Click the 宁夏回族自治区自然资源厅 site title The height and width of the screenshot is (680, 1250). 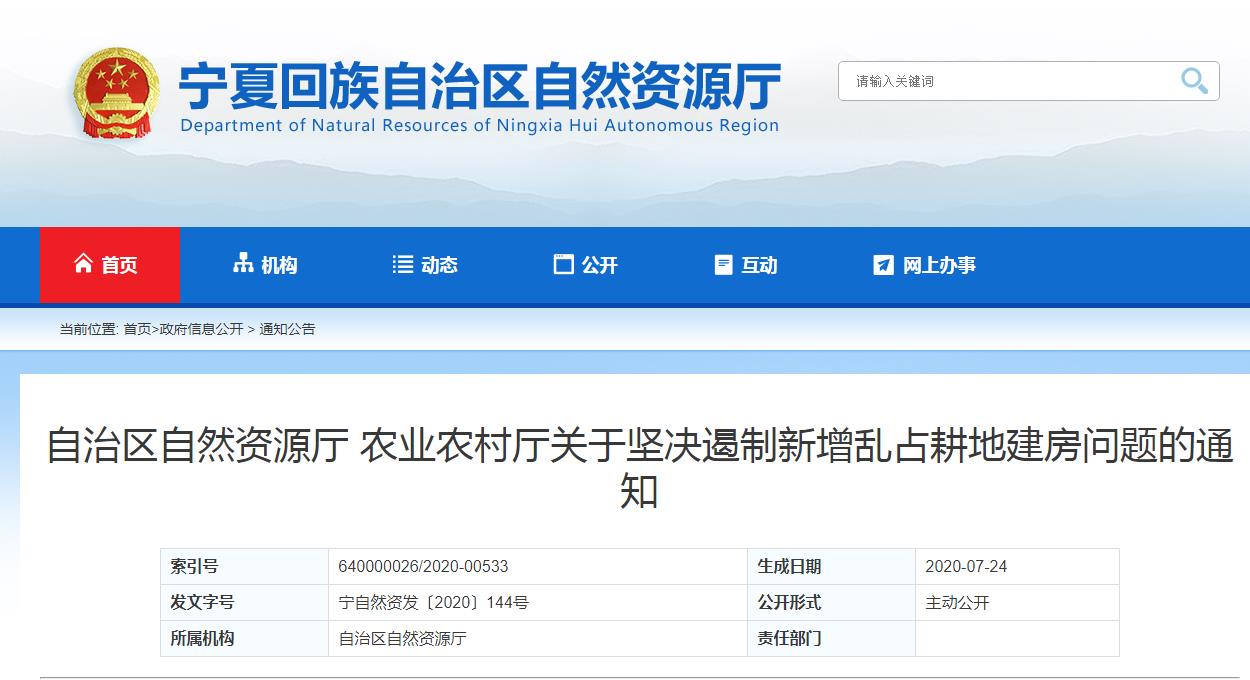(479, 87)
